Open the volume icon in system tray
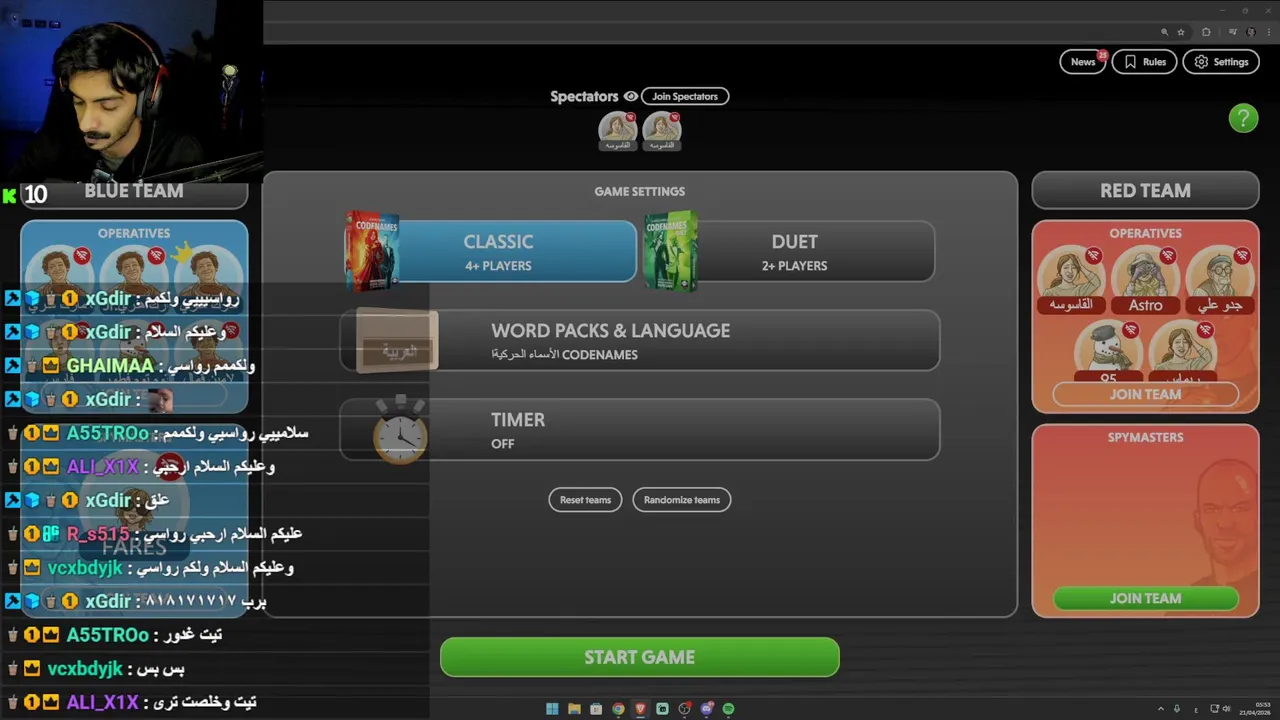 1226,709
